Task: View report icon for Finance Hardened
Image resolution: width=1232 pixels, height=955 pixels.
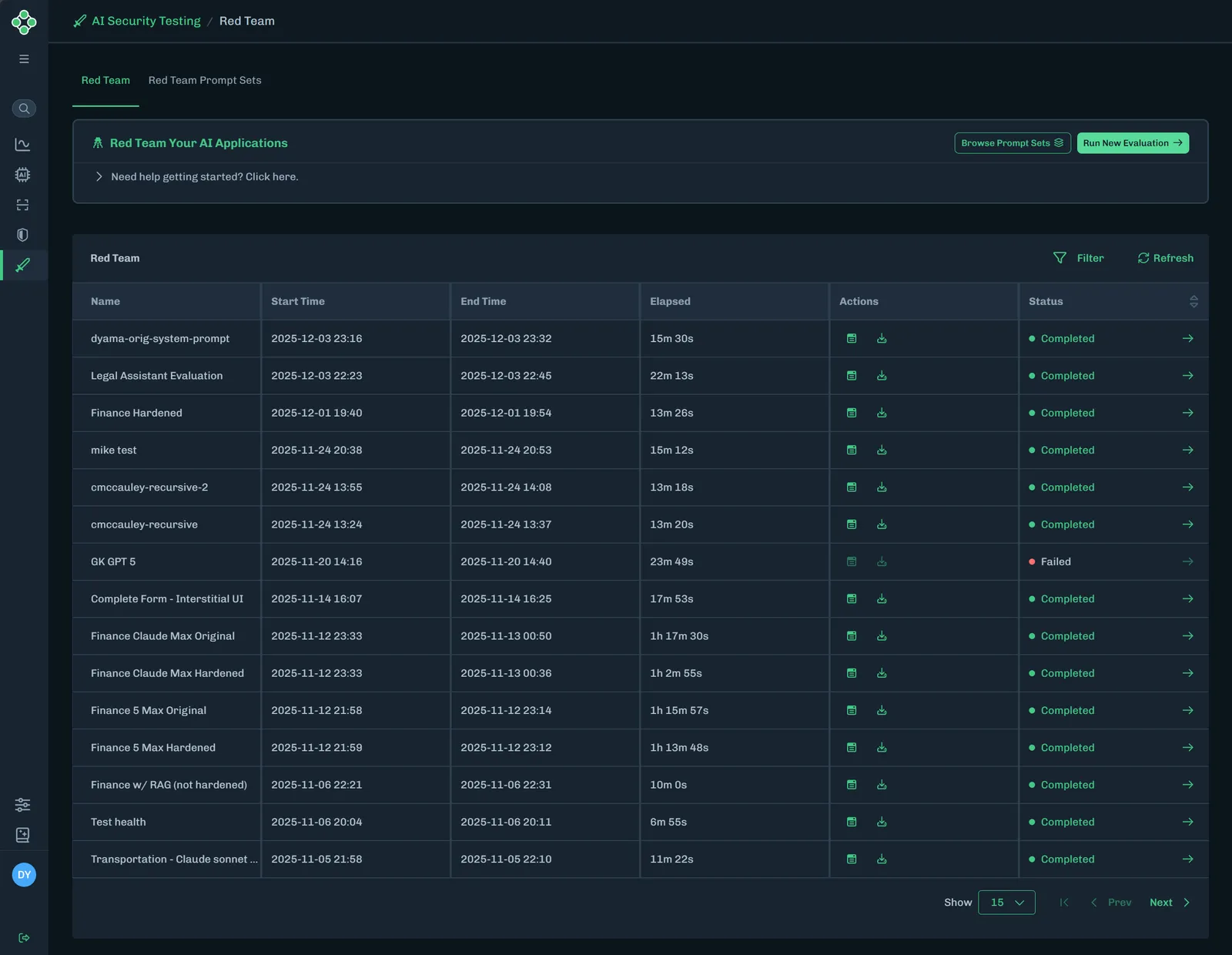Action: [852, 413]
